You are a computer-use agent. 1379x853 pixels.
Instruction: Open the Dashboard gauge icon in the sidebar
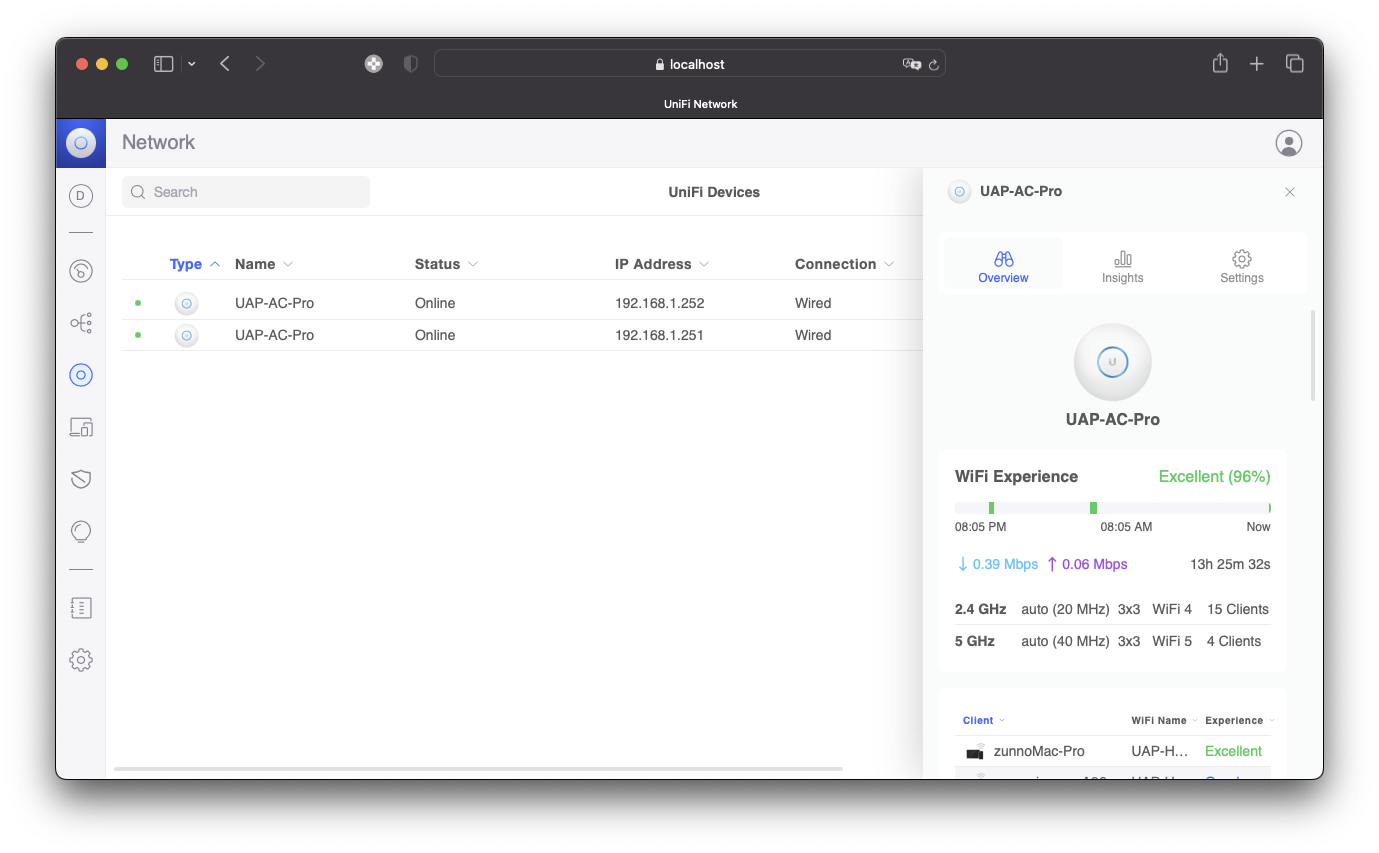(81, 271)
